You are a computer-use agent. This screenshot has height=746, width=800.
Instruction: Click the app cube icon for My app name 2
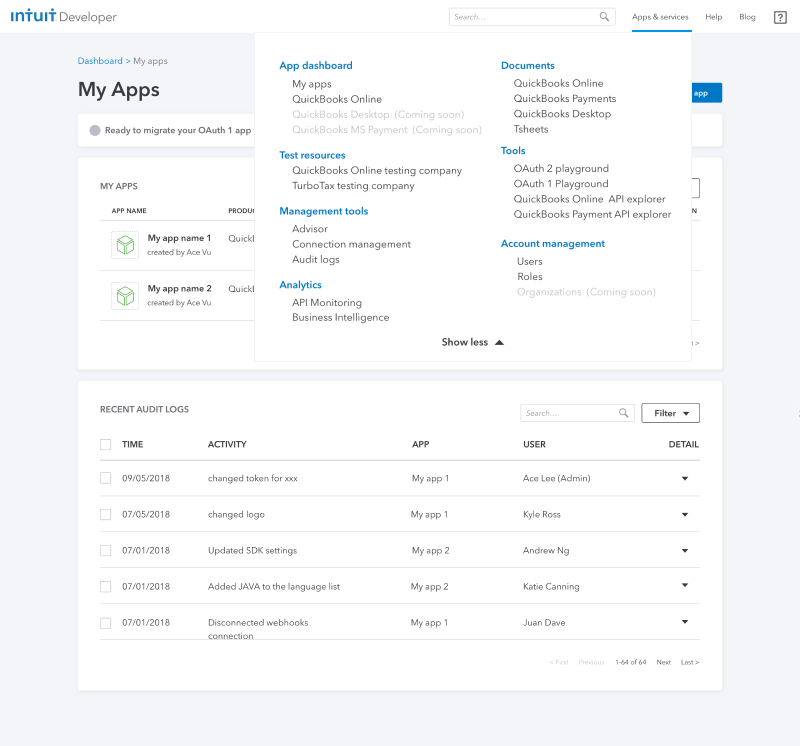125,296
